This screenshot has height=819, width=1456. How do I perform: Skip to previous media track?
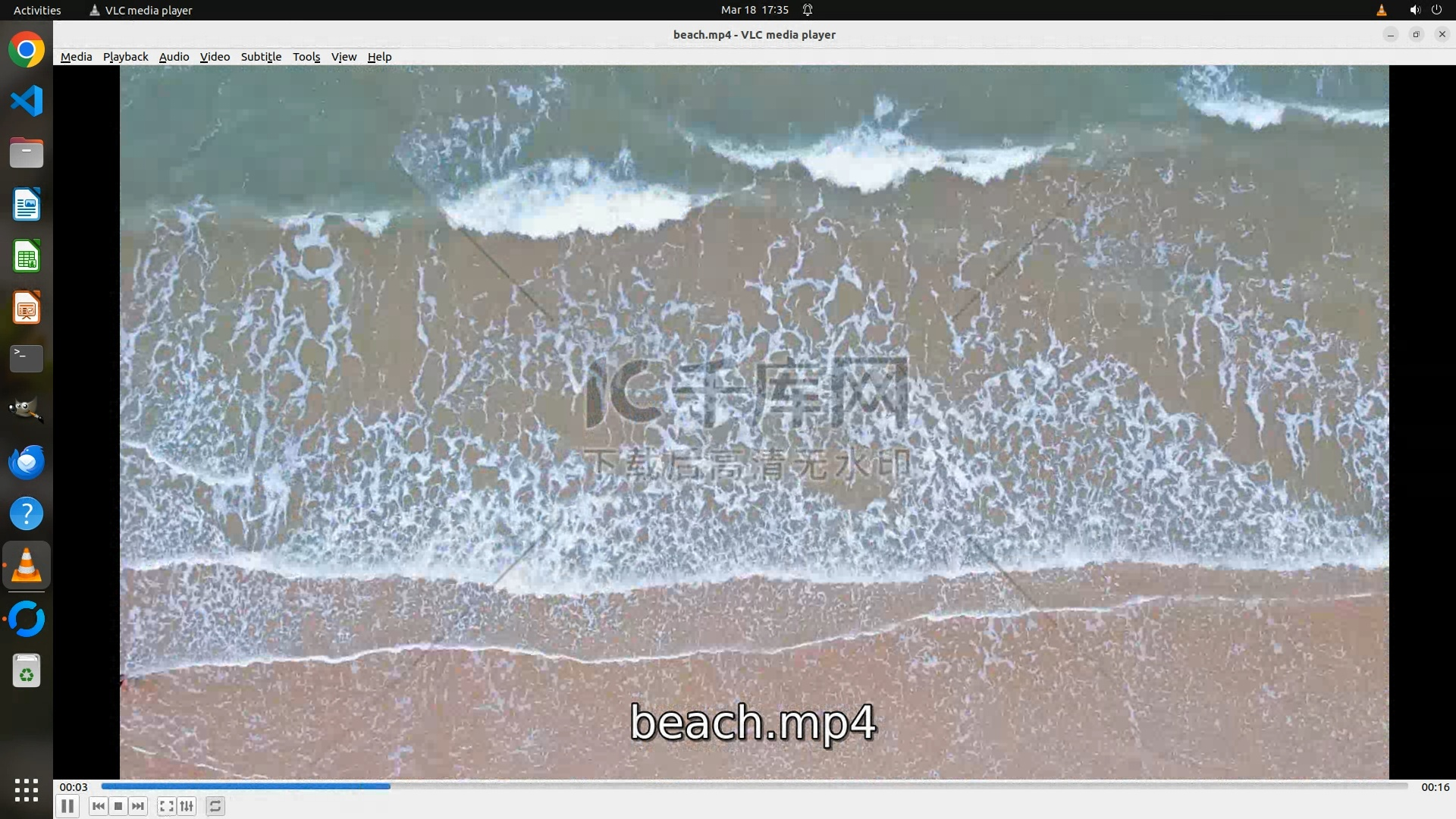point(98,806)
